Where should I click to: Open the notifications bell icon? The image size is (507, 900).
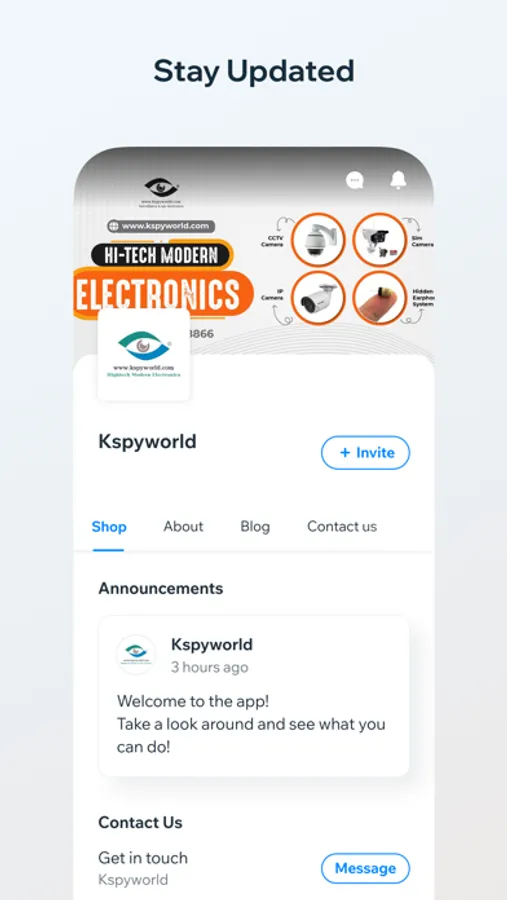398,180
